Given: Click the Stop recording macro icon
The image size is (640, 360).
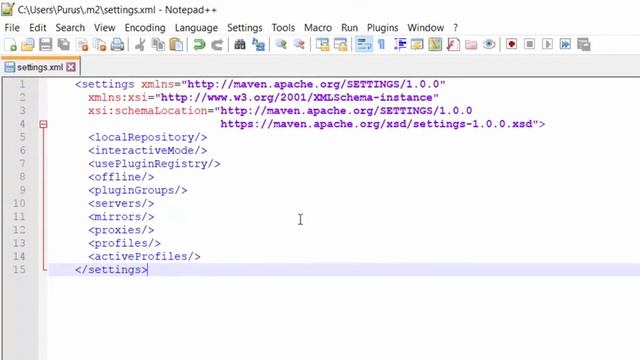Looking at the screenshot, I should pyautogui.click(x=529, y=44).
